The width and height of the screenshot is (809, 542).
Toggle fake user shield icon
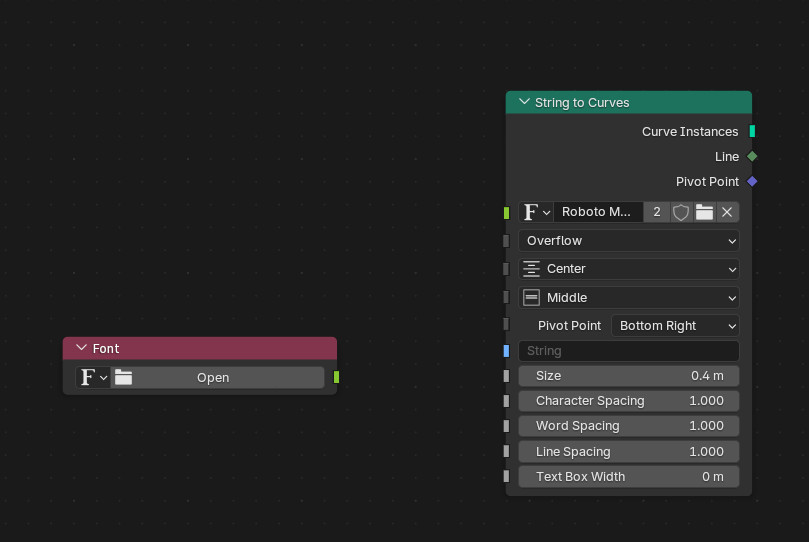[681, 212]
